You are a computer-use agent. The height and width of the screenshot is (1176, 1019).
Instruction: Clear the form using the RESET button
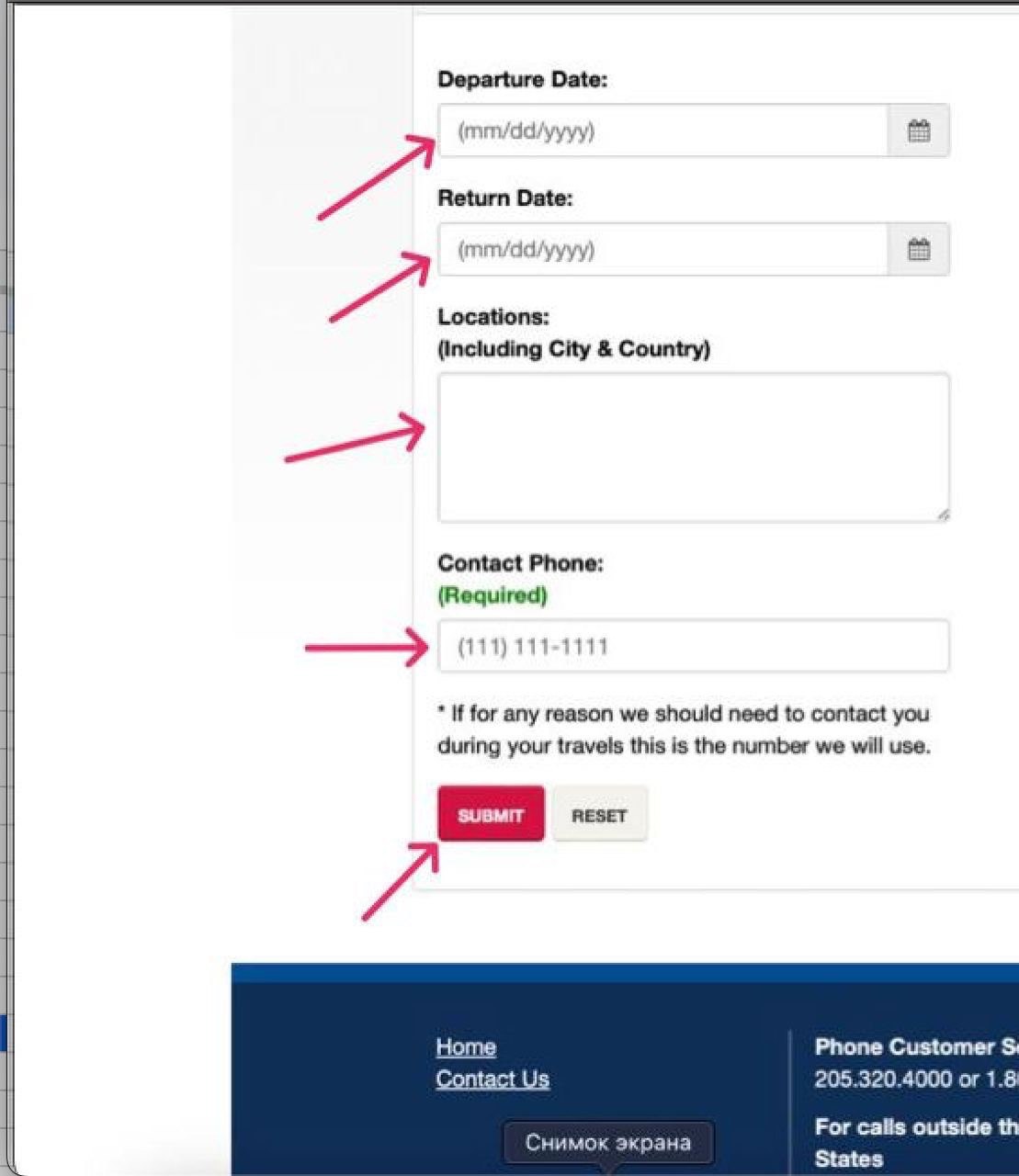tap(599, 814)
